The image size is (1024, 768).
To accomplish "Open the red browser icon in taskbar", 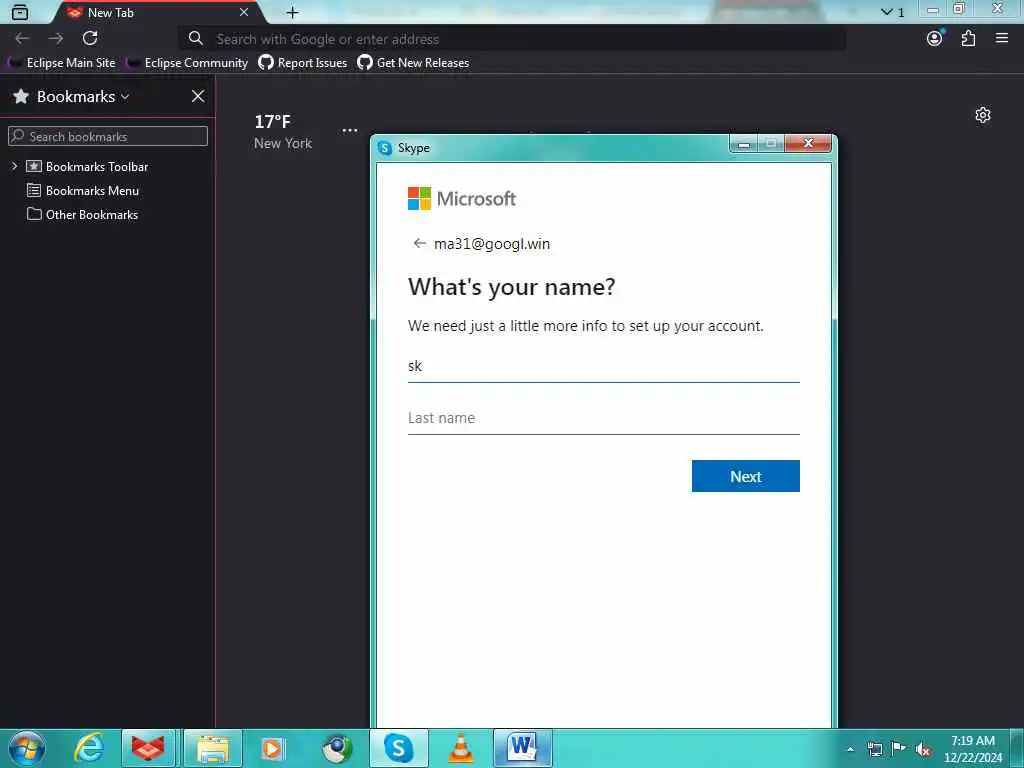I will click(x=148, y=748).
